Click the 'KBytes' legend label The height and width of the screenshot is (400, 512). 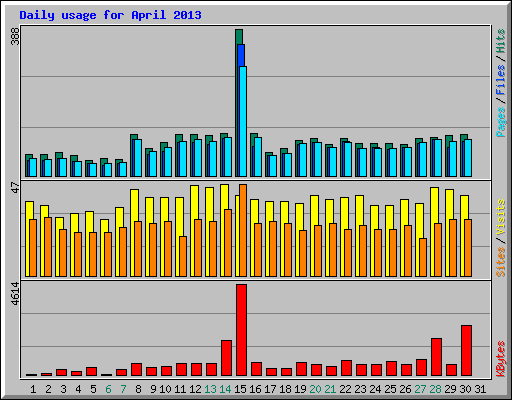pos(500,359)
